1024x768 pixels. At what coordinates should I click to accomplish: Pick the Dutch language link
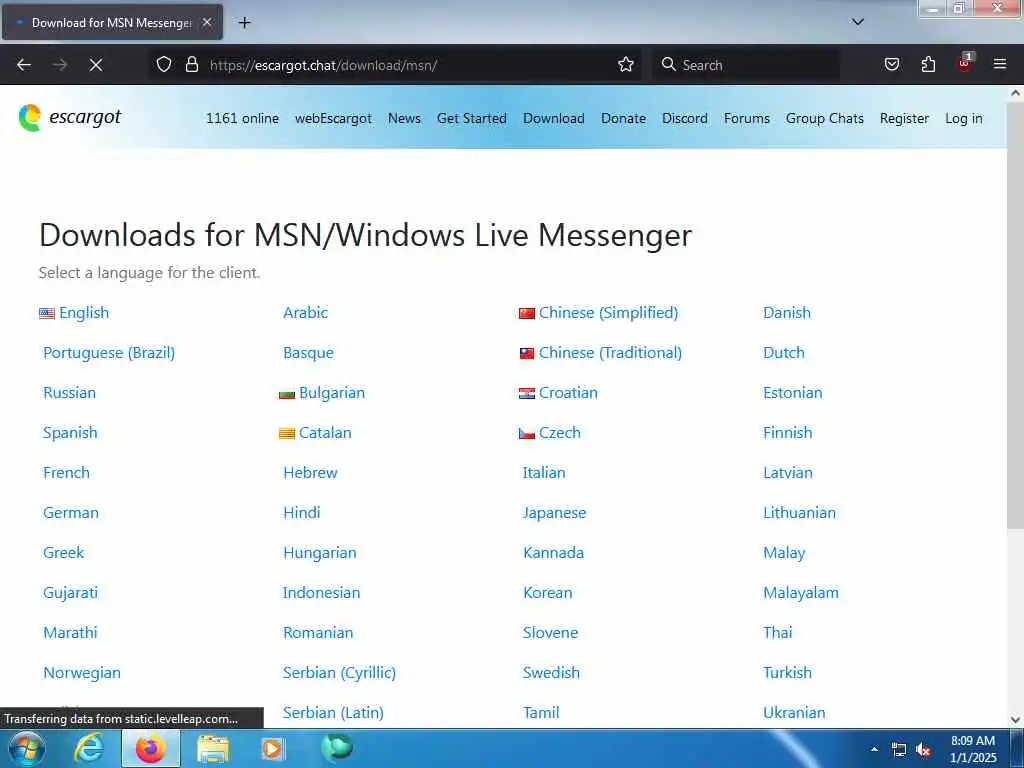pos(784,353)
